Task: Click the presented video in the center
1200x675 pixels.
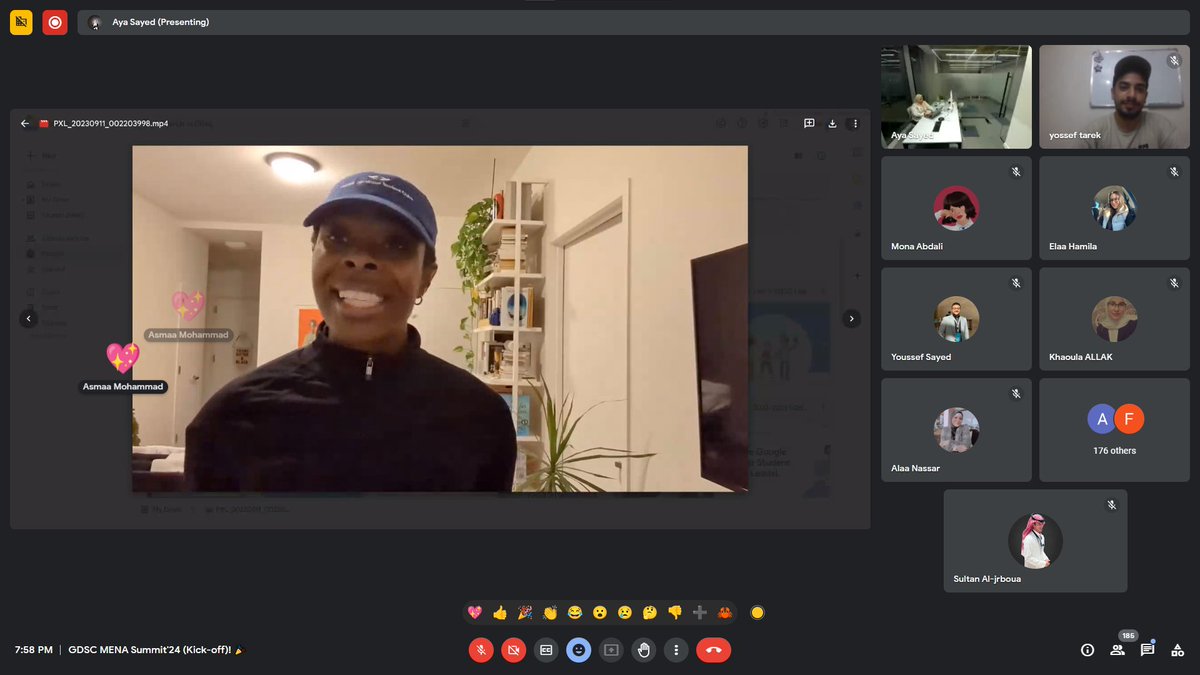Action: tap(440, 319)
